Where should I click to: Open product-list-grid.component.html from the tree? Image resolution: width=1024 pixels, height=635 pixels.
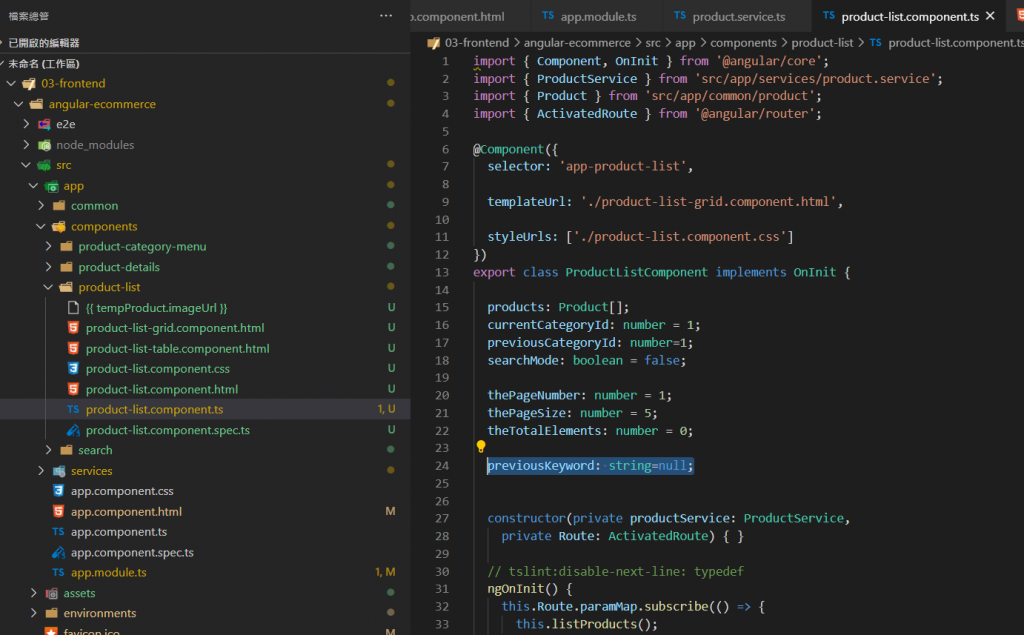pos(175,328)
